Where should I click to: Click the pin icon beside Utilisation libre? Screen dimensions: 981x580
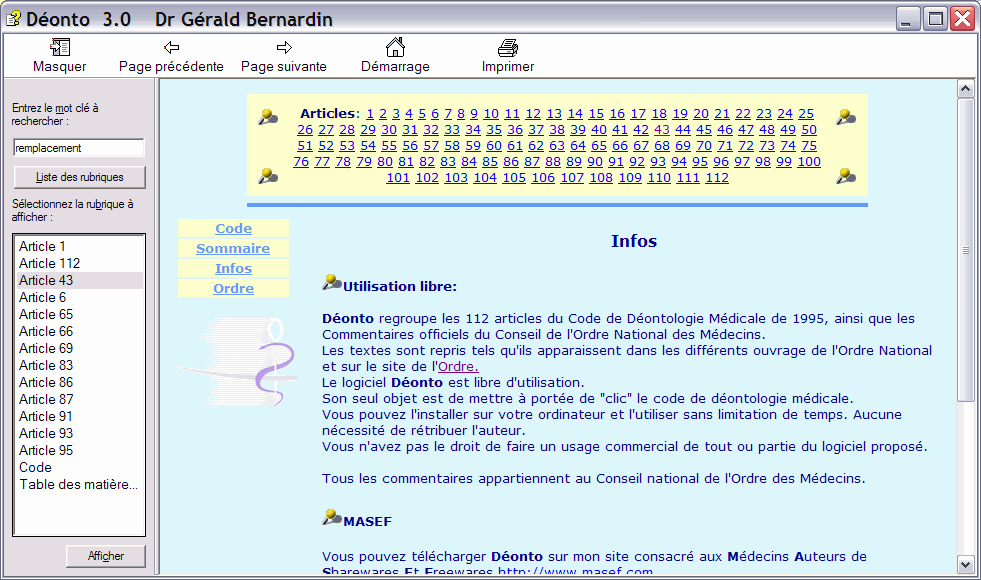tap(332, 283)
